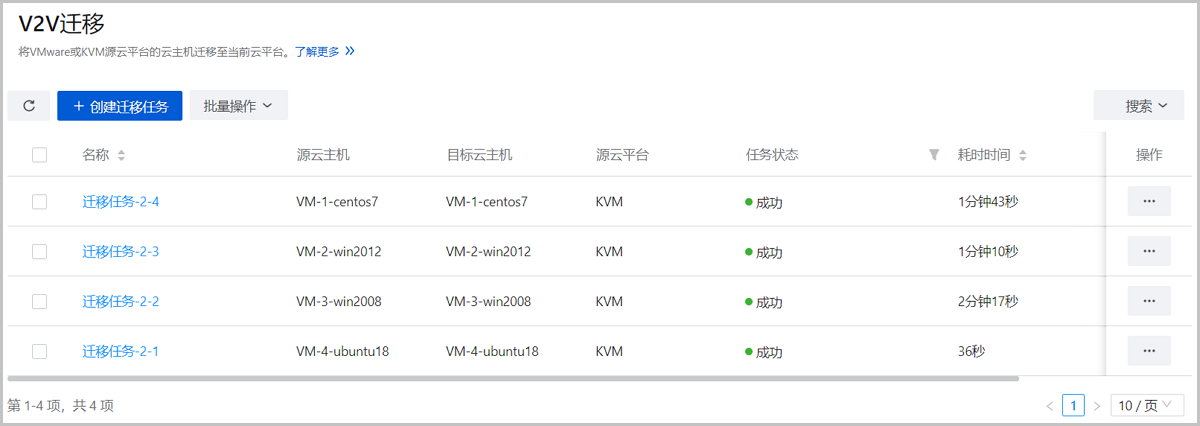Go to page 1 in pagination

click(x=1073, y=406)
